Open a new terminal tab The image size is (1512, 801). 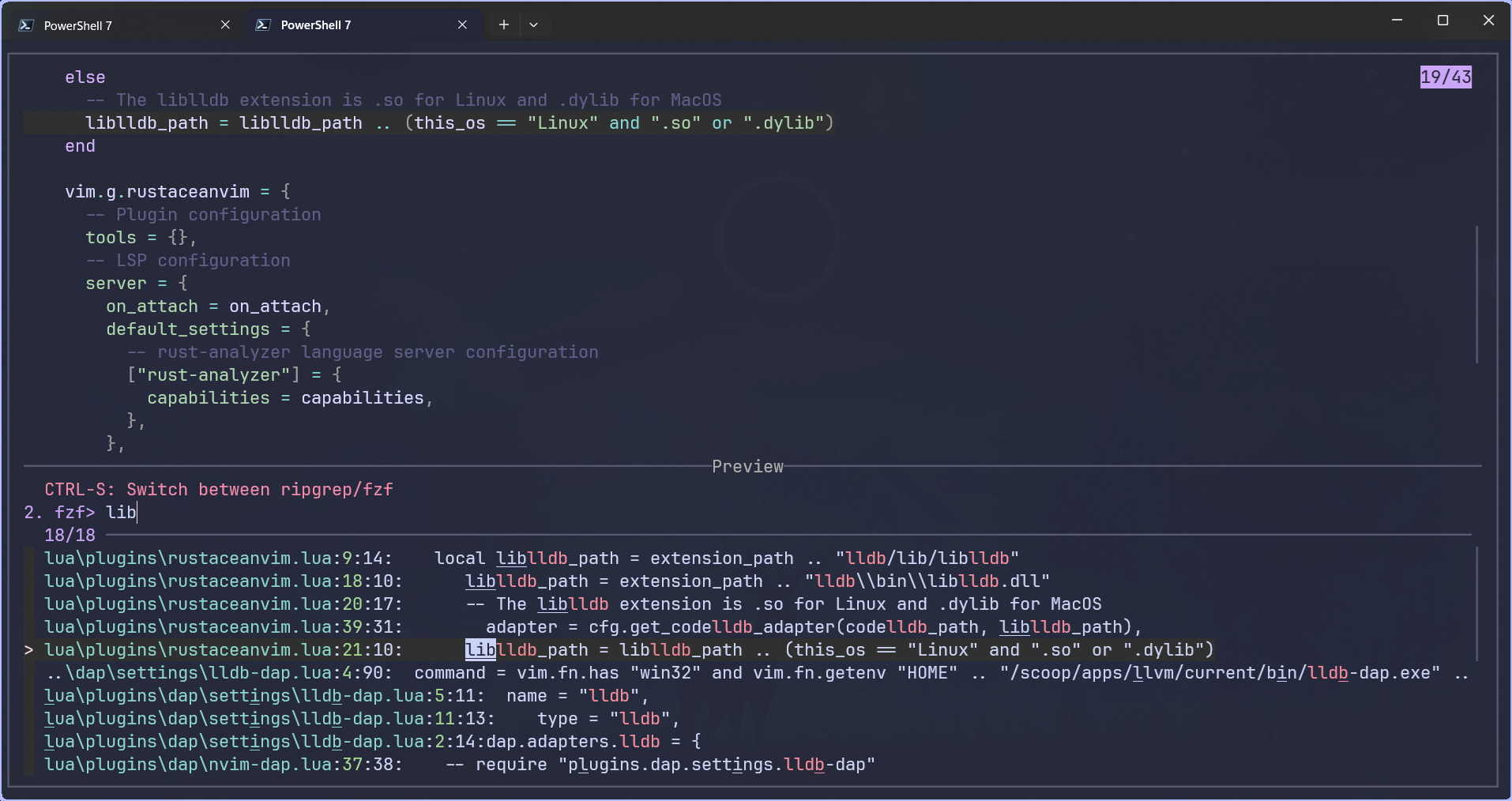coord(503,25)
